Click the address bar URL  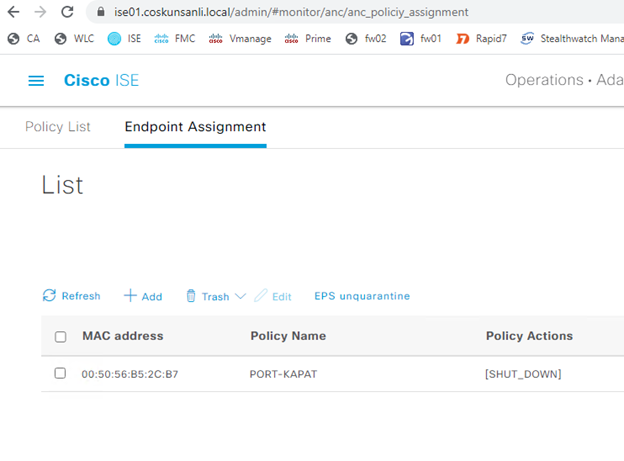click(x=291, y=12)
